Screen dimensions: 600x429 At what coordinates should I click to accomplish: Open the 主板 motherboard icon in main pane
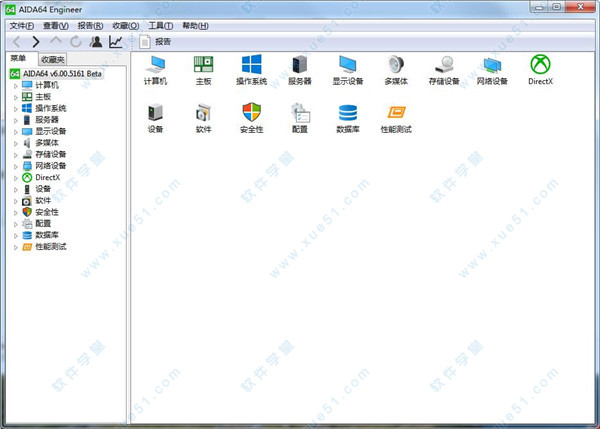[203, 70]
